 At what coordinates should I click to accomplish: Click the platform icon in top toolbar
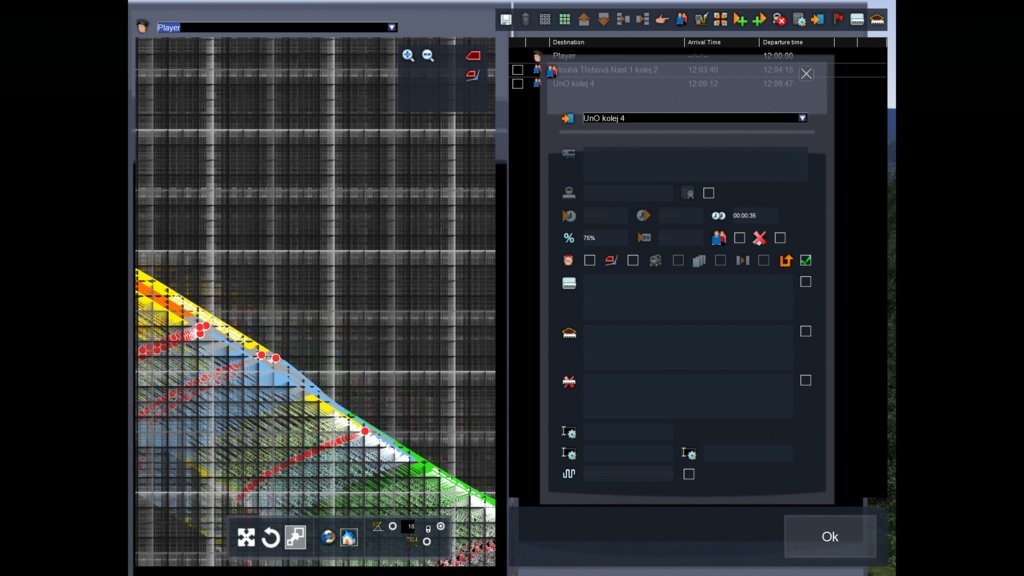pos(857,20)
